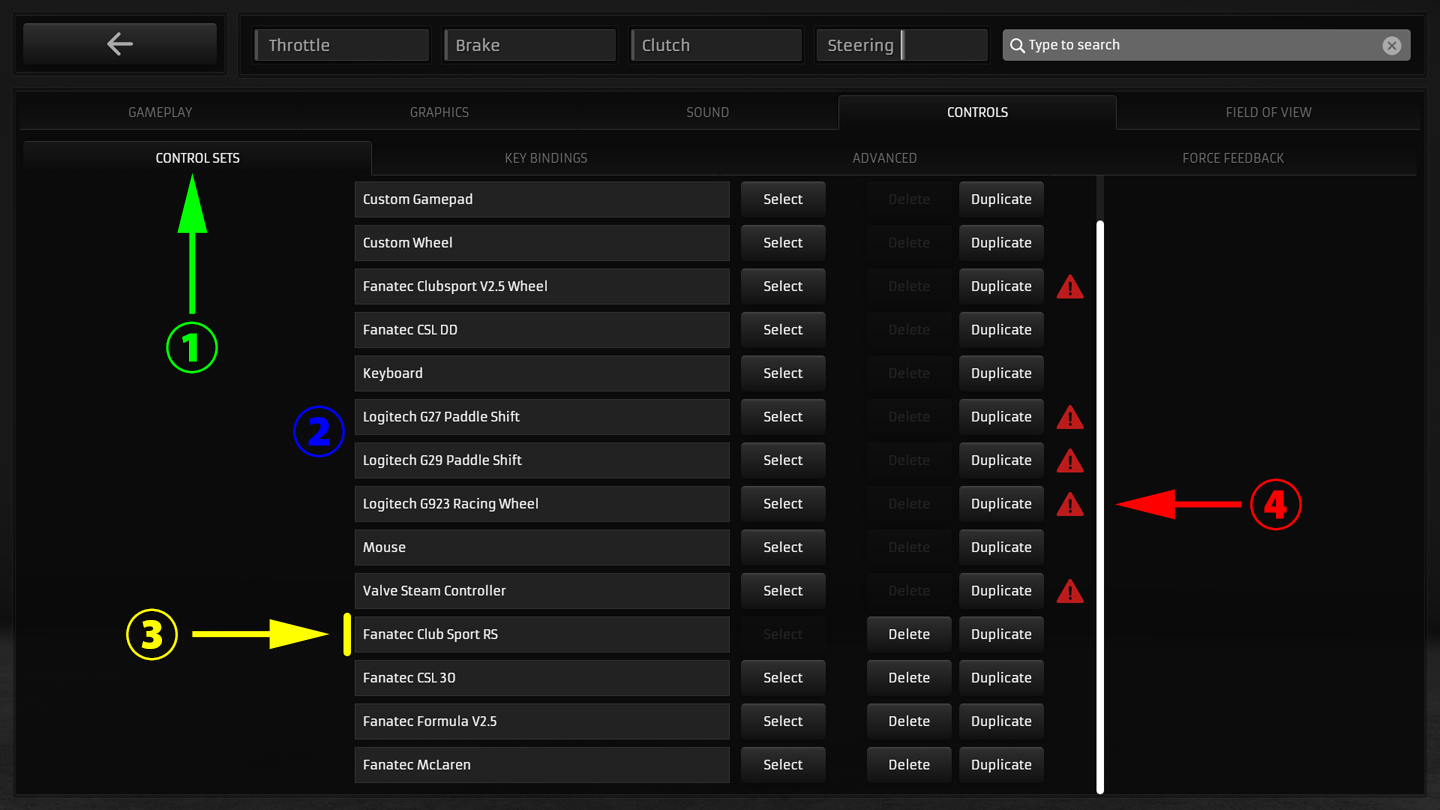Image resolution: width=1440 pixels, height=810 pixels.
Task: Click warning icon for Fanatec Clubsport V2.5 Wheel
Action: pyautogui.click(x=1070, y=287)
